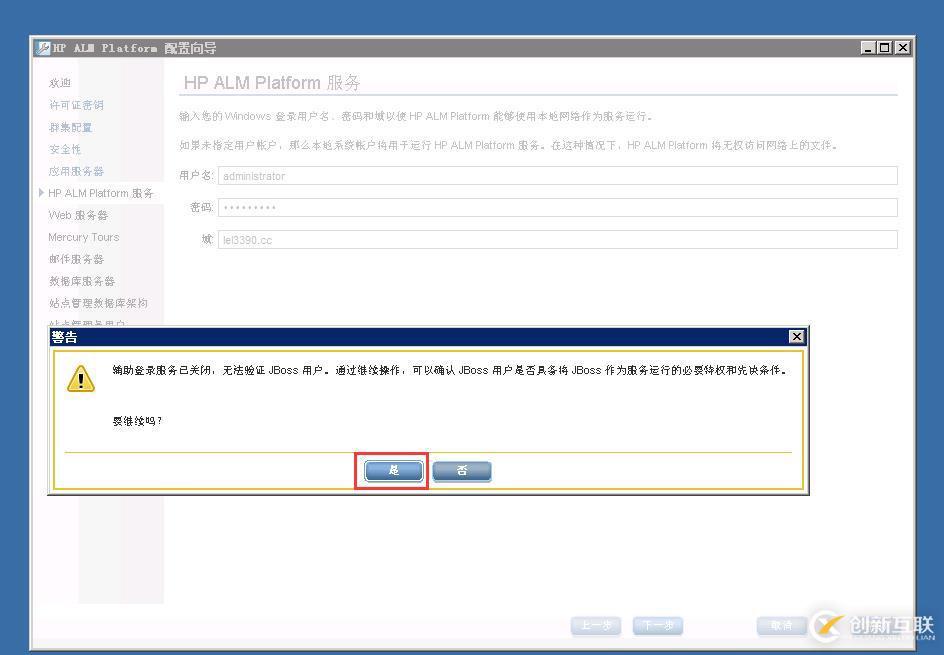Select 数据库服务器 from the wizard navigation
944x655 pixels.
click(x=81, y=281)
